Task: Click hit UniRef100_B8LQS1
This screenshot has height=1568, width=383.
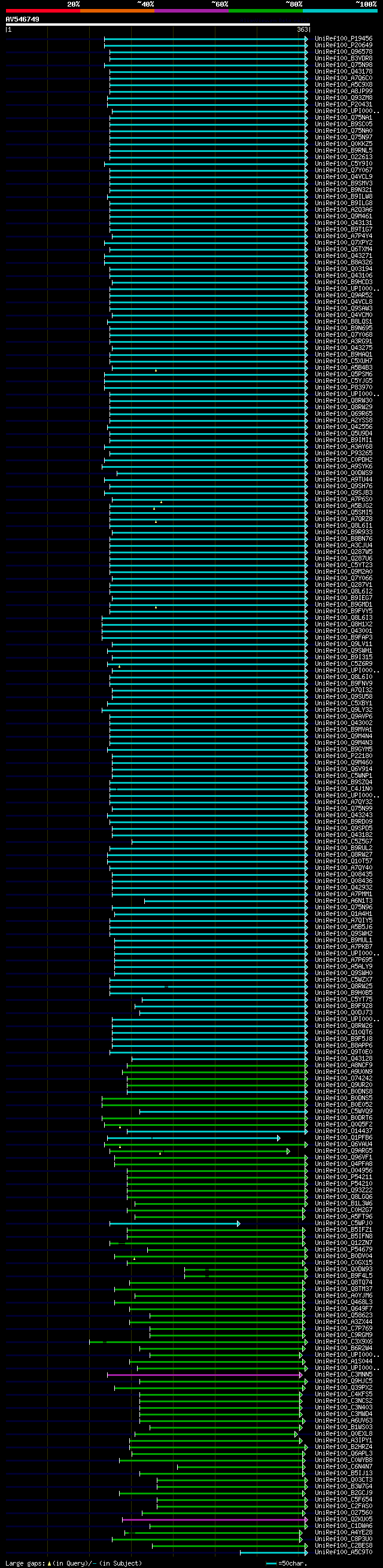Action: point(344,322)
